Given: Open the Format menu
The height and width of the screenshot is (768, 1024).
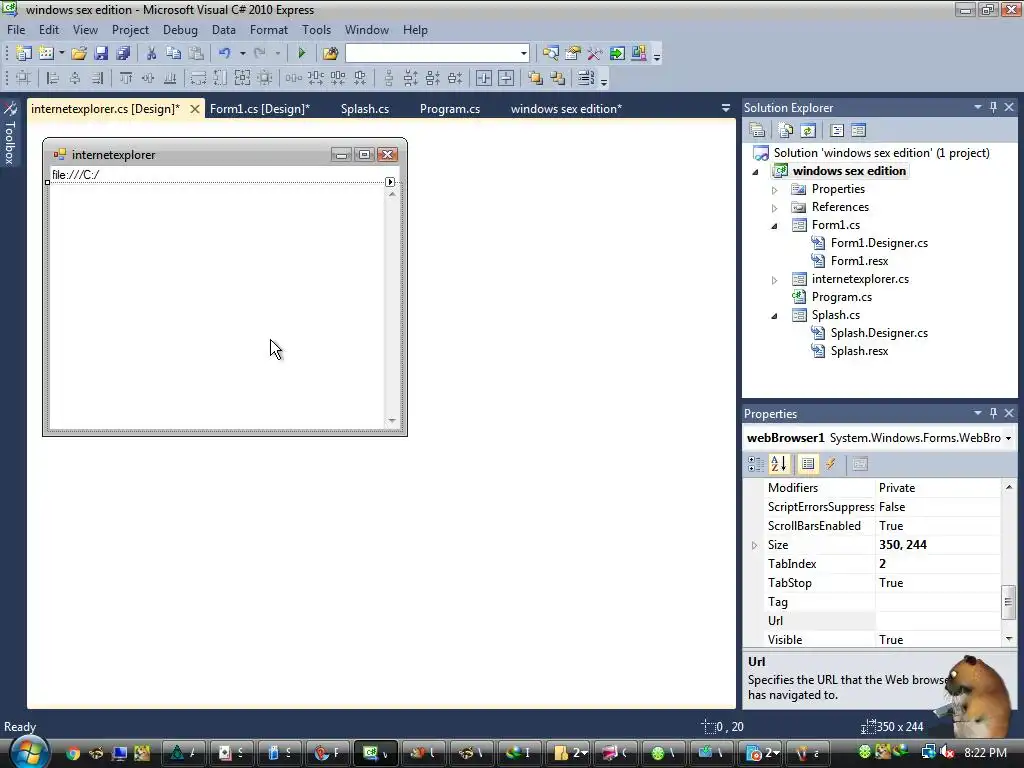Looking at the screenshot, I should click(x=268, y=30).
